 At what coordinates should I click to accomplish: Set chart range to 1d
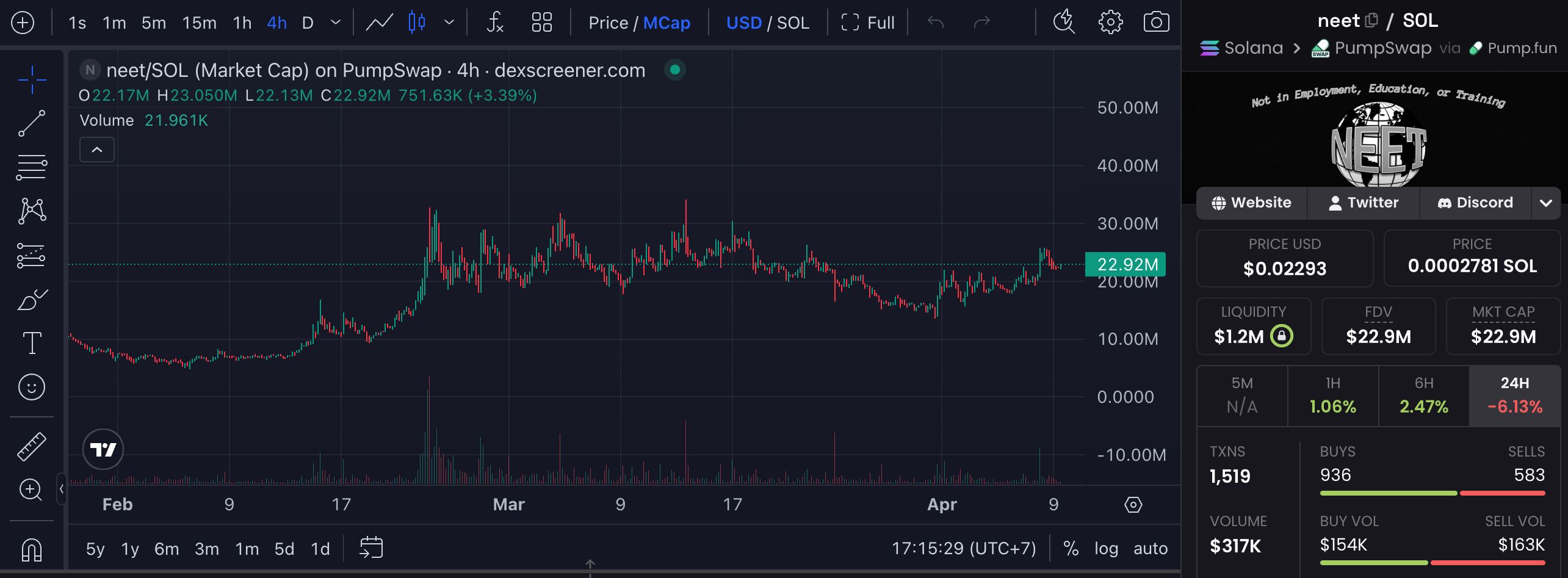[320, 549]
